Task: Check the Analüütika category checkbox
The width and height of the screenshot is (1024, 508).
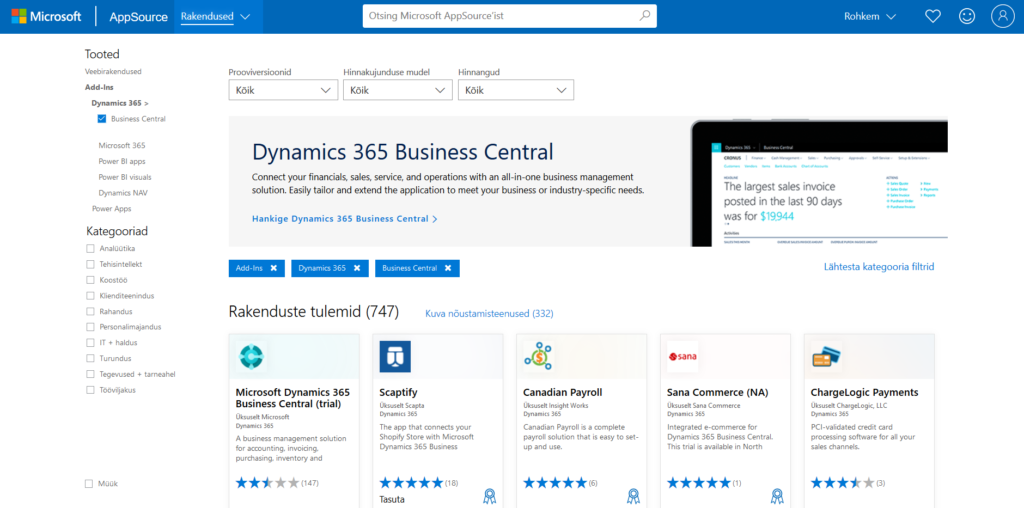Action: [90, 249]
